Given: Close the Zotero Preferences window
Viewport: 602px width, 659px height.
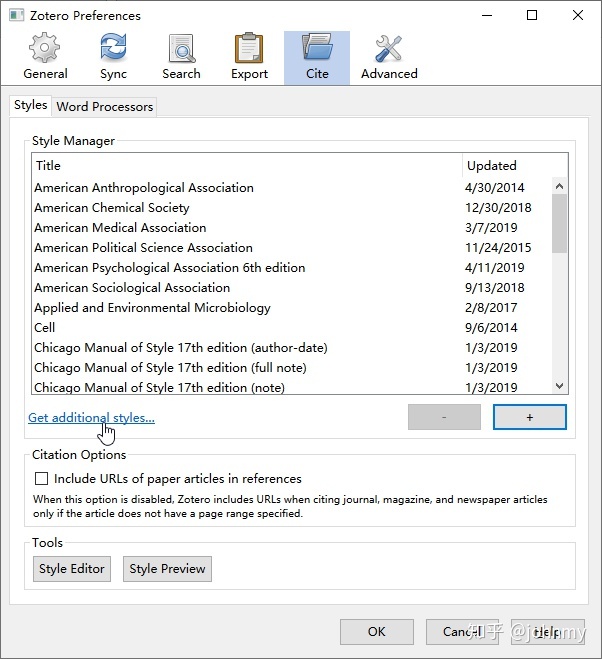Looking at the screenshot, I should [578, 15].
